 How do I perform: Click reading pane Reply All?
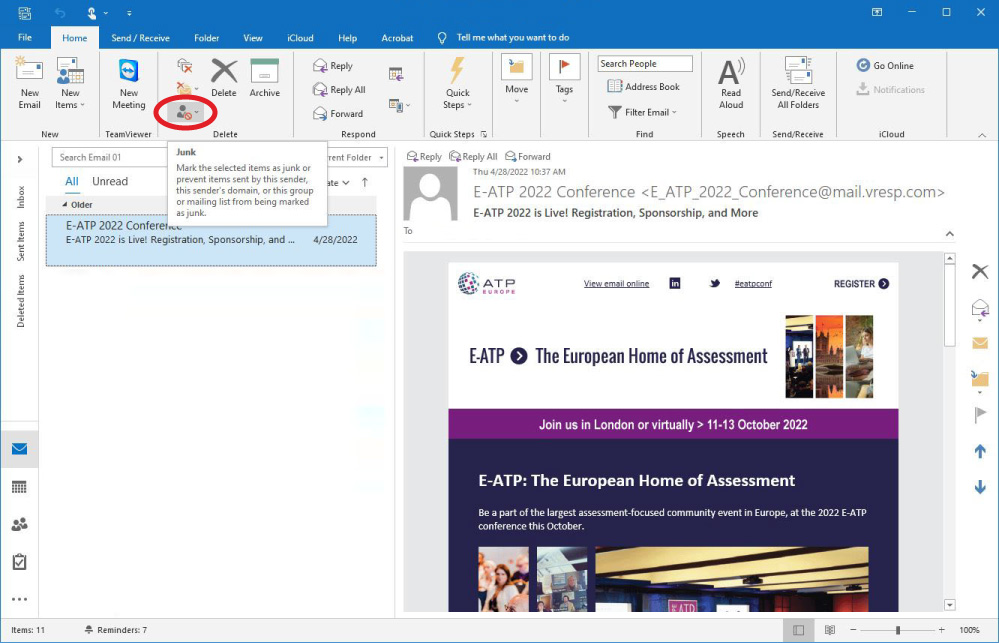click(473, 157)
